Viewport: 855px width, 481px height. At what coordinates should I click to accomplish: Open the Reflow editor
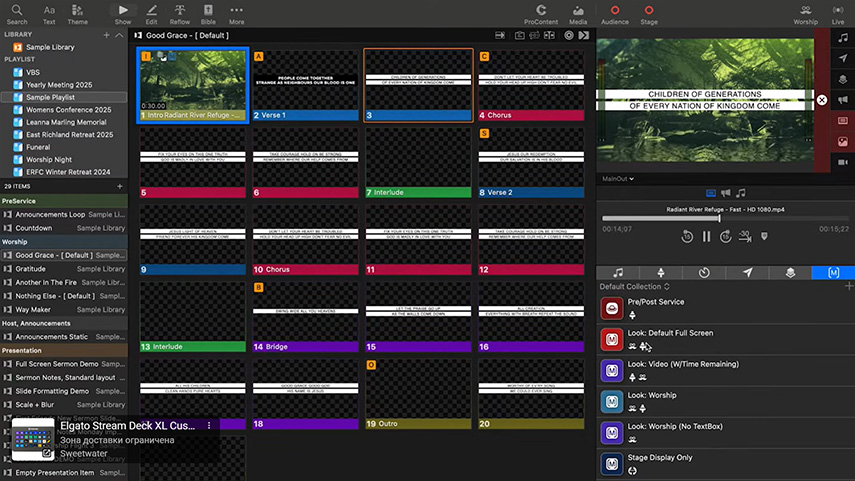(x=179, y=14)
